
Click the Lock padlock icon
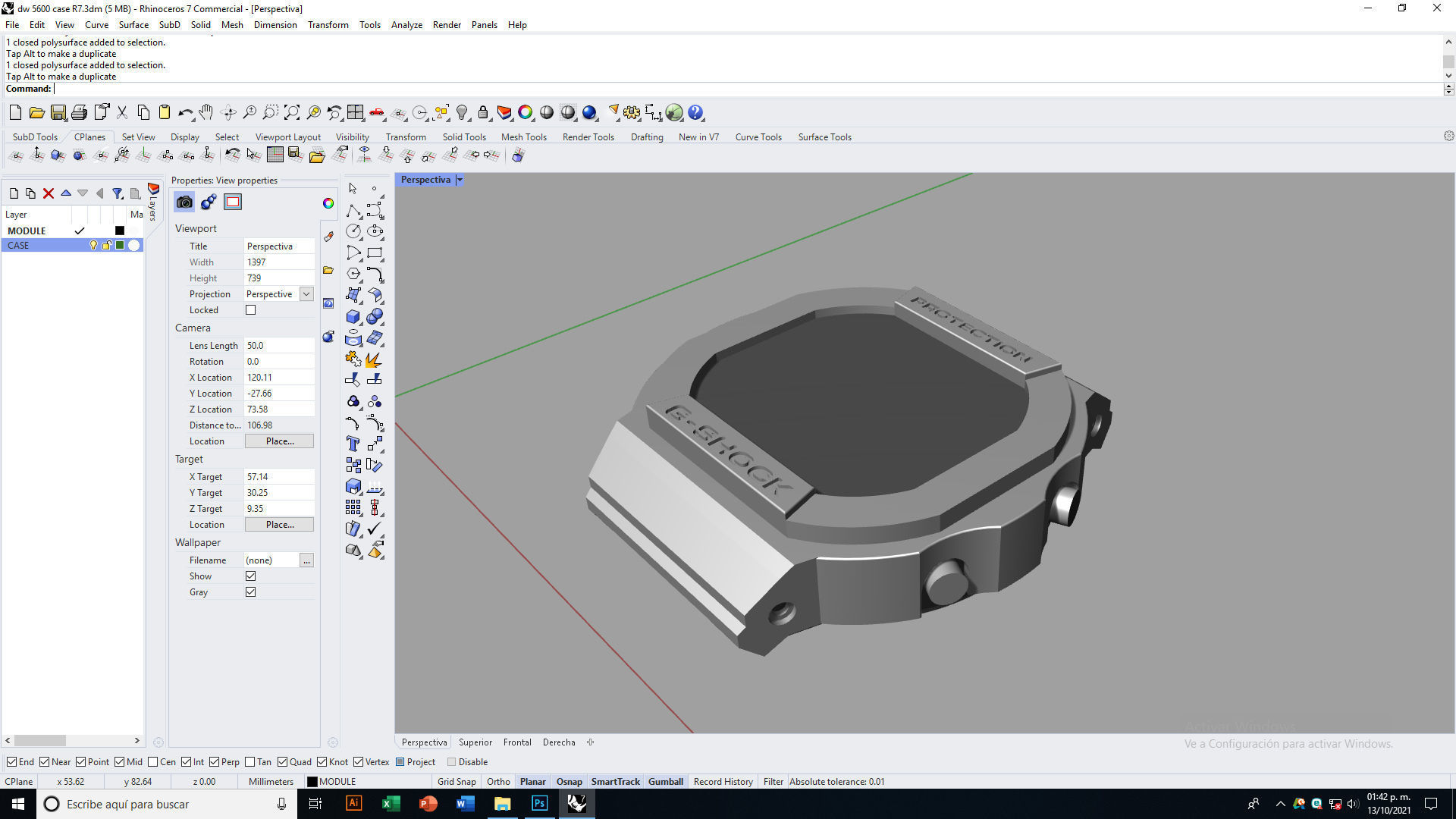pos(483,113)
